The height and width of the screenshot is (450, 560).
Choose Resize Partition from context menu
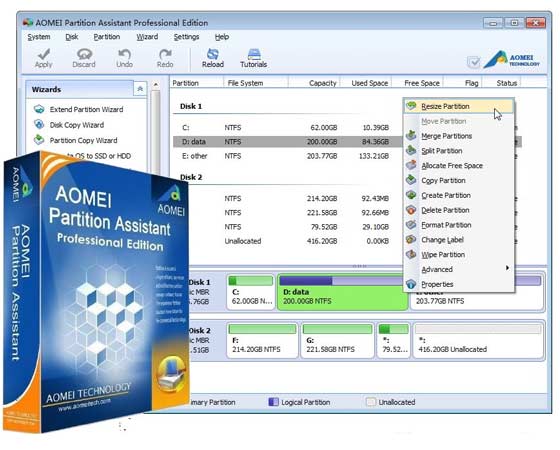pyautogui.click(x=459, y=106)
